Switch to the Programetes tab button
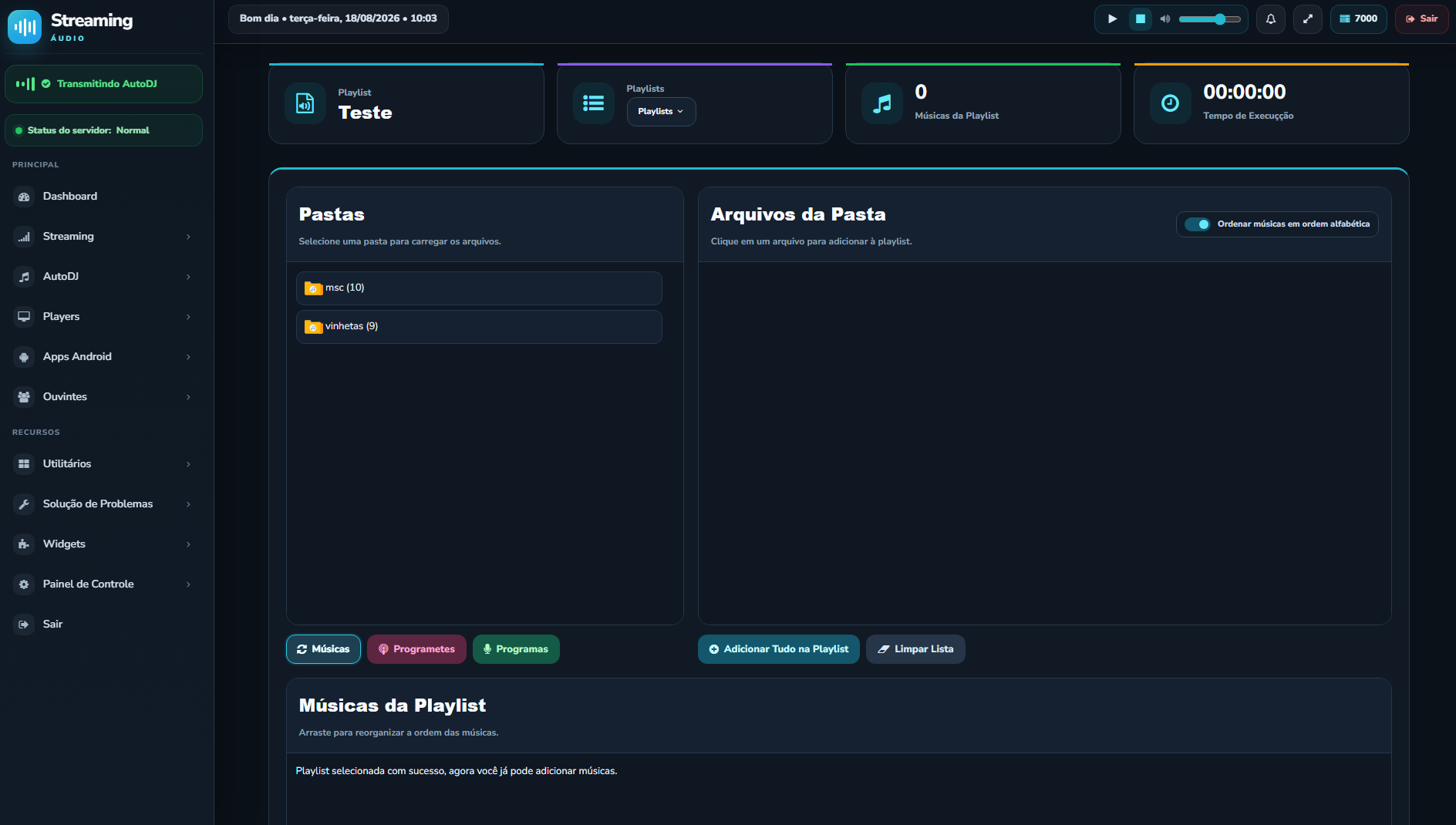Screen dimensions: 1456x825 click(x=416, y=649)
